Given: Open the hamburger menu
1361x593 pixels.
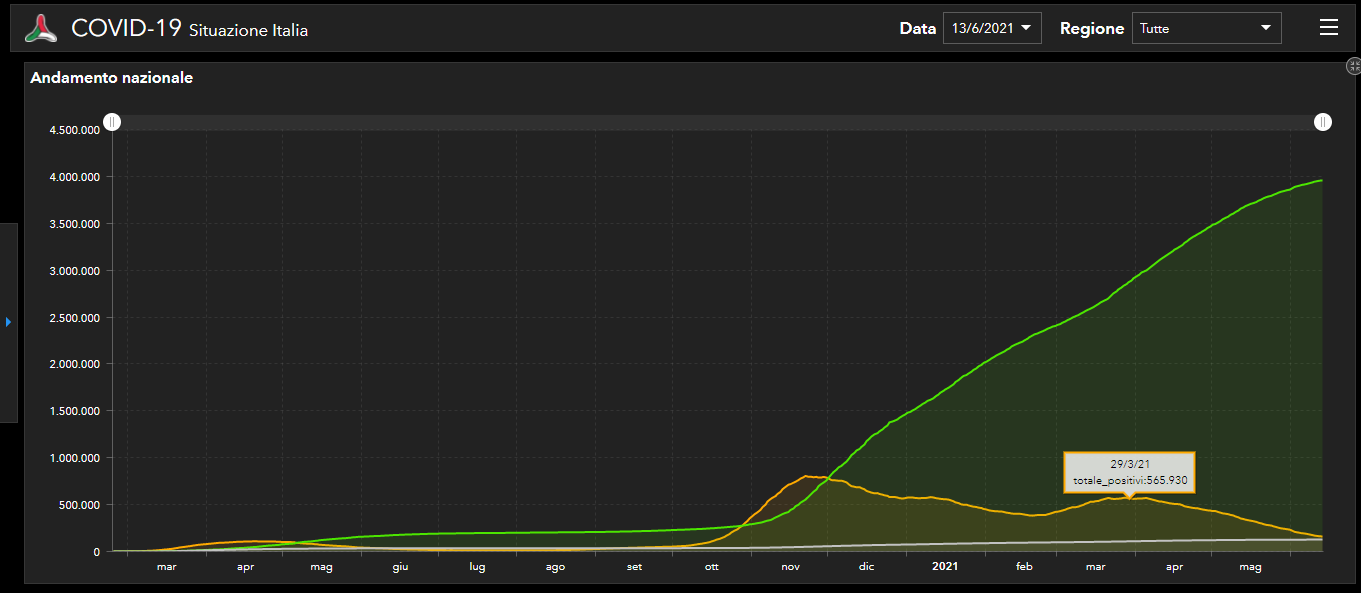Looking at the screenshot, I should click(x=1328, y=28).
